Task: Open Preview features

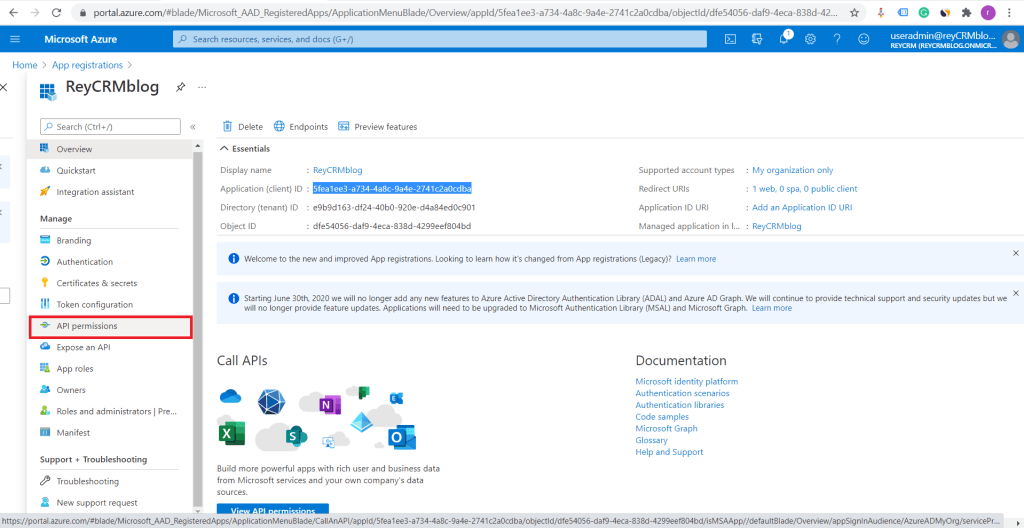Action: [378, 127]
